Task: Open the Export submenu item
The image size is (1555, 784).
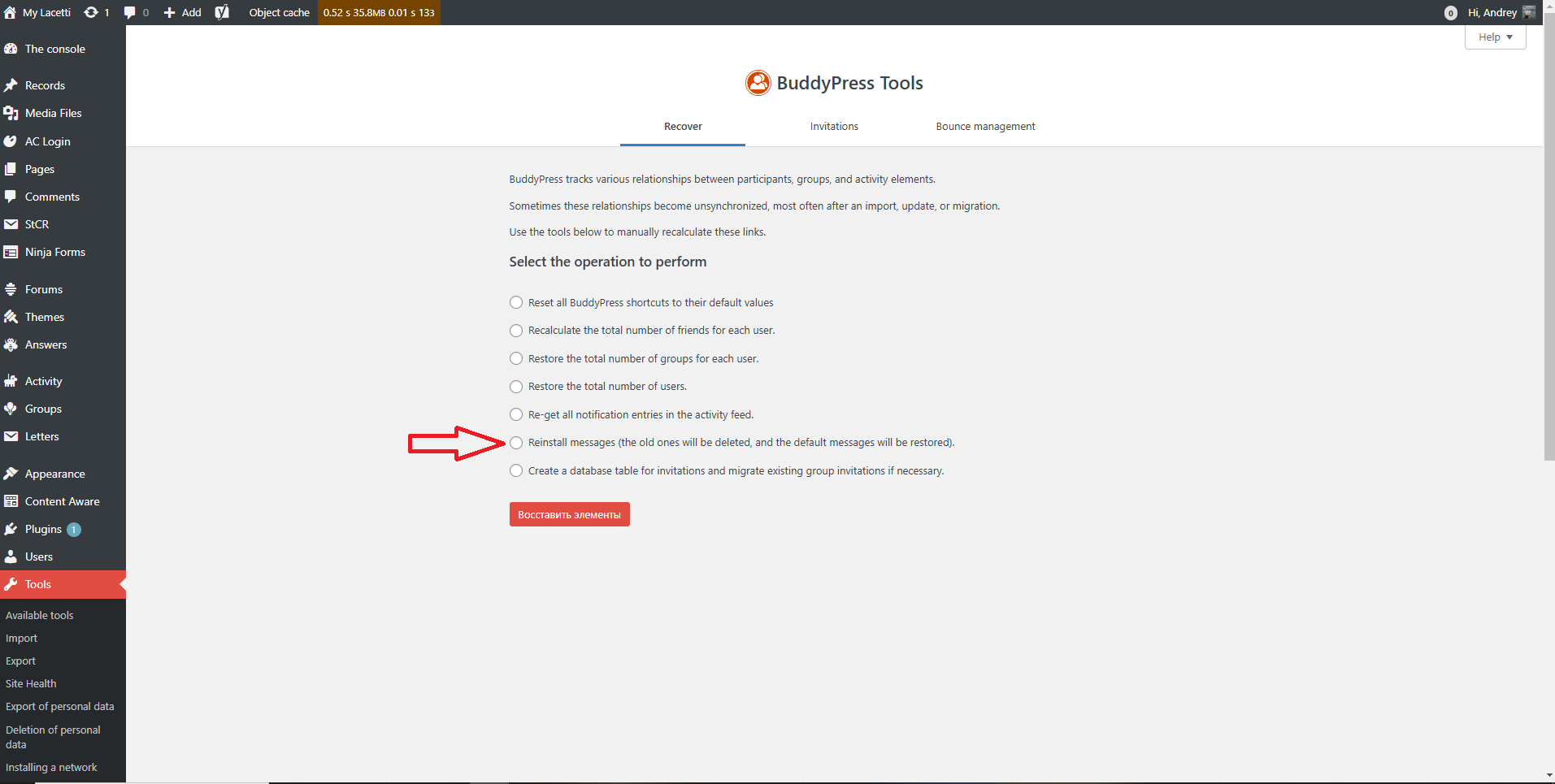Action: pyautogui.click(x=21, y=661)
